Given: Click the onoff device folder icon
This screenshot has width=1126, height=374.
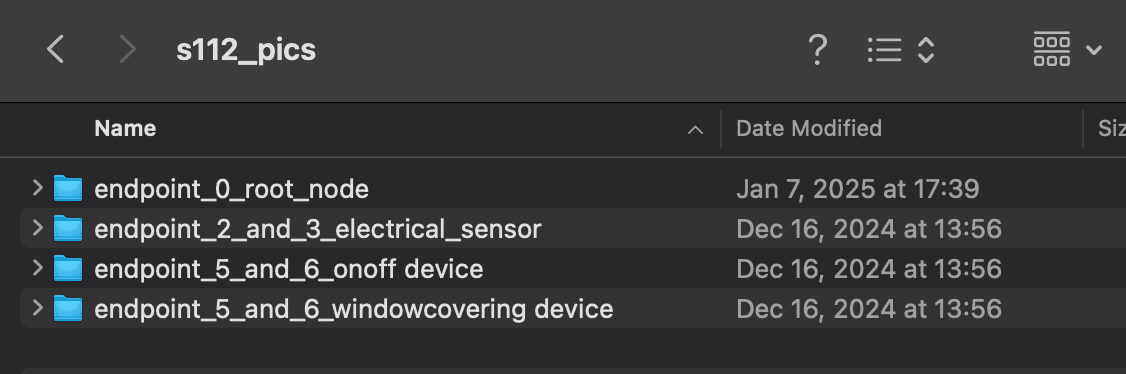Looking at the screenshot, I should pyautogui.click(x=68, y=269).
